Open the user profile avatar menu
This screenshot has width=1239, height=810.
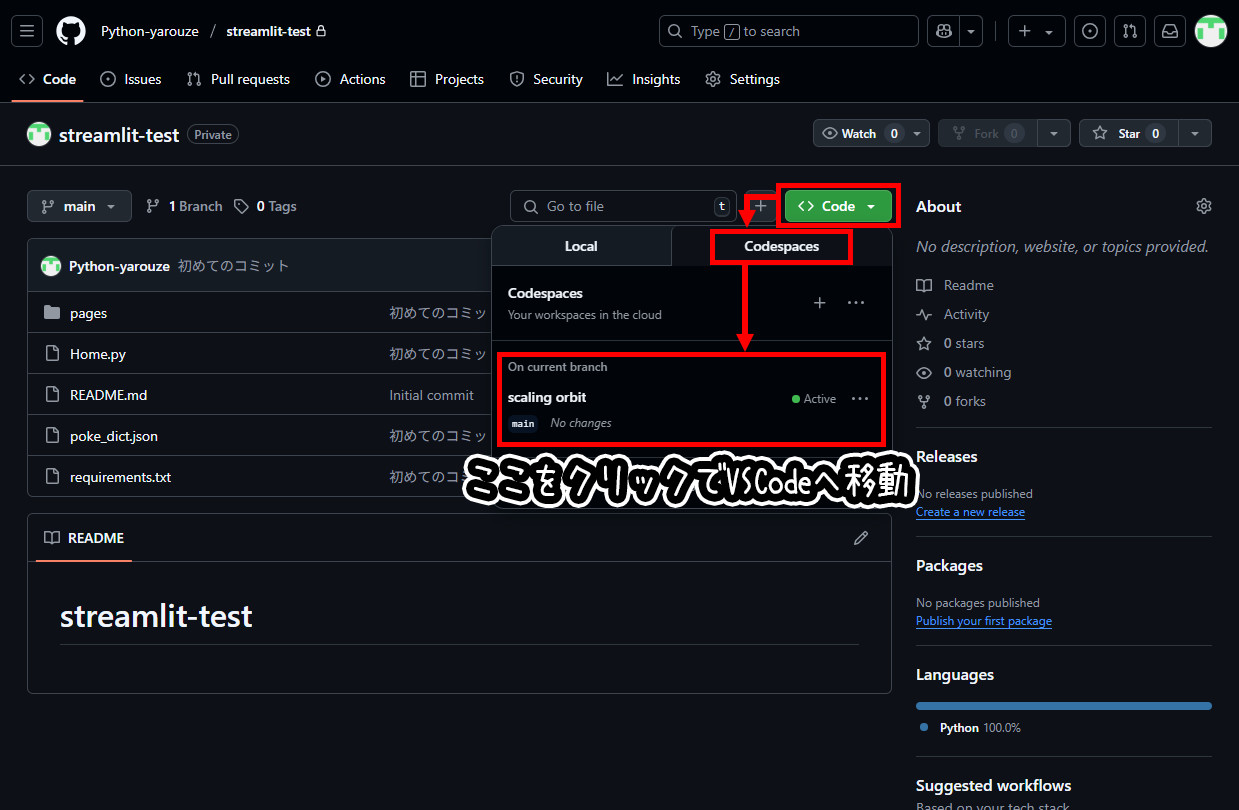pos(1211,31)
